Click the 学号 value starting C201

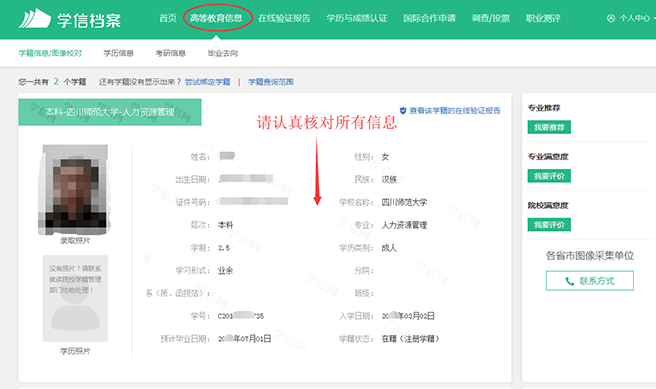click(241, 316)
